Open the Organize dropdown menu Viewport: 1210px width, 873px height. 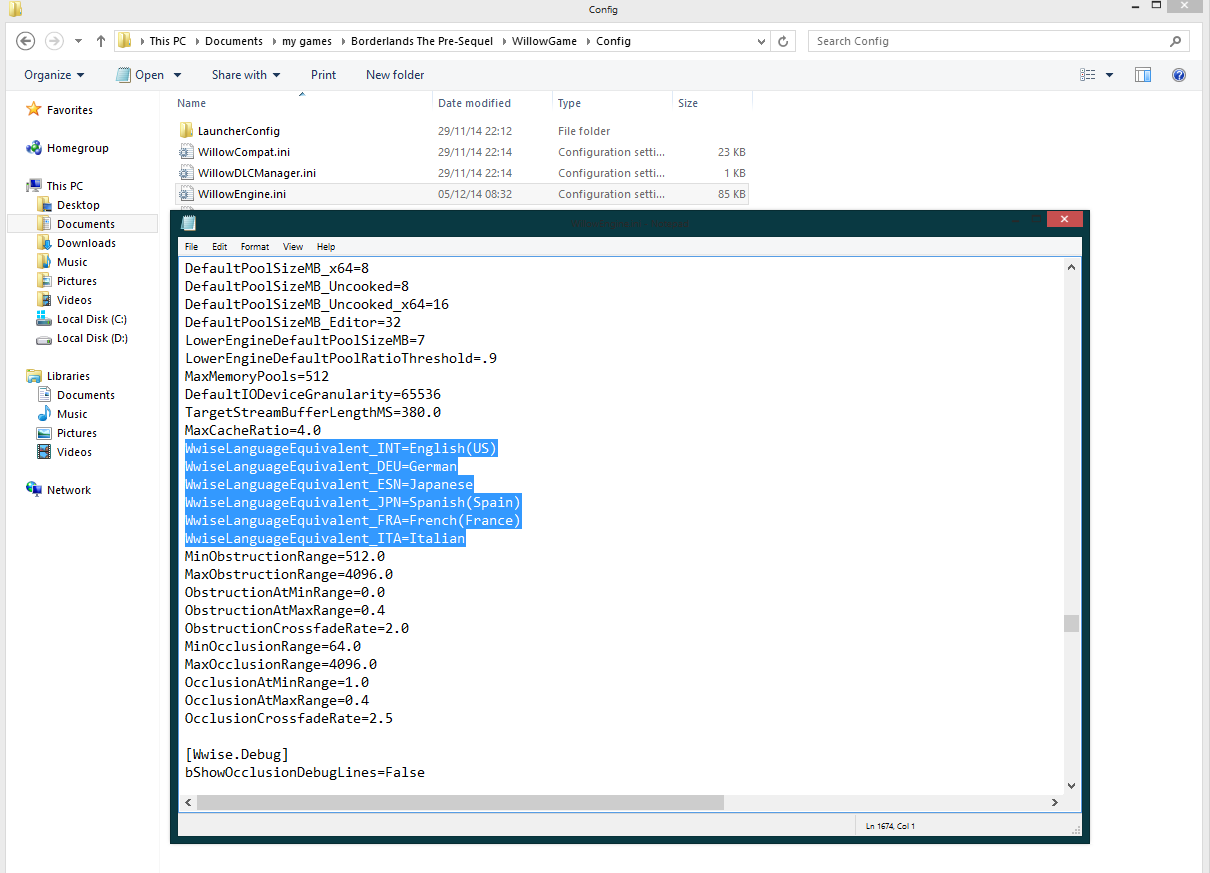54,75
